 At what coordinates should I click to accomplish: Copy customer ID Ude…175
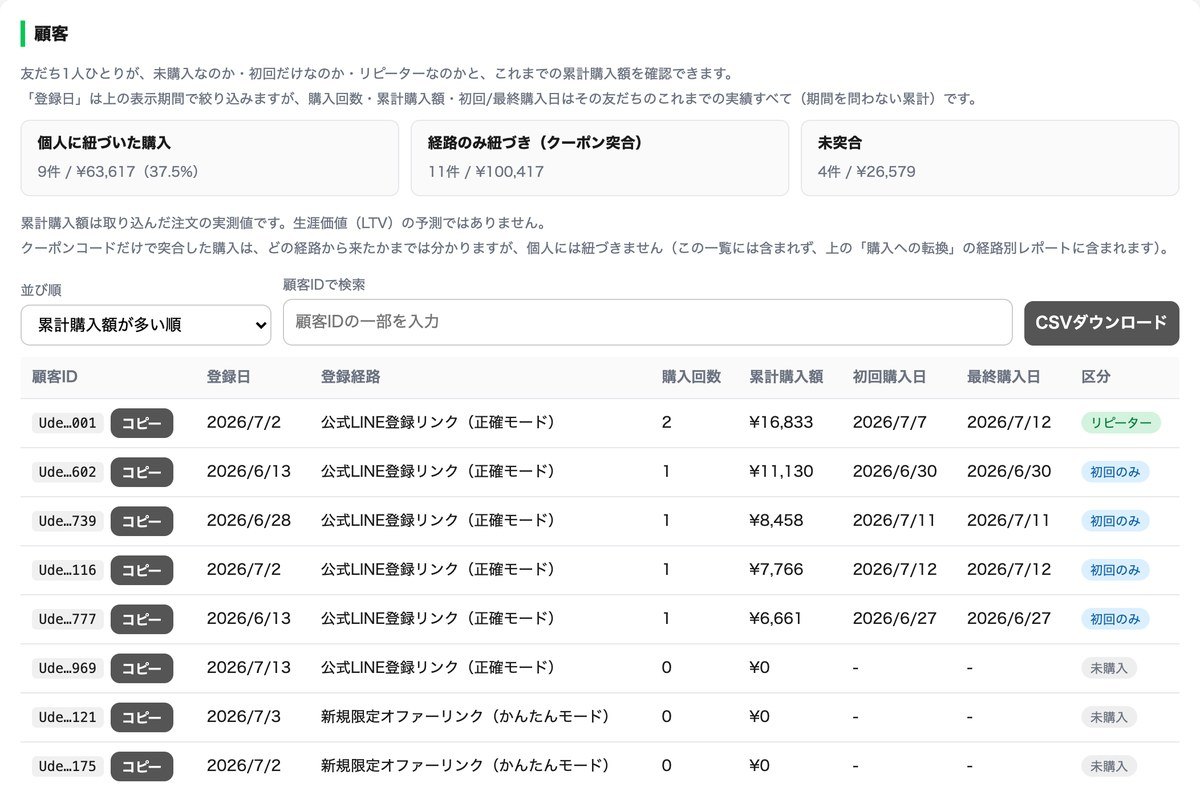pyautogui.click(x=142, y=766)
